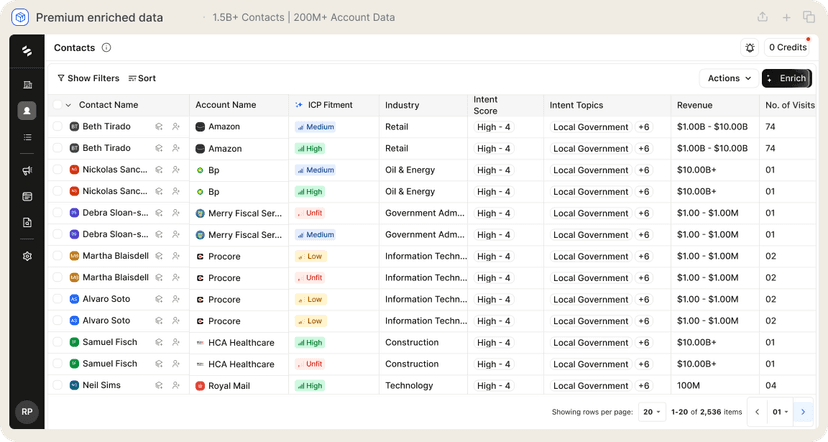
Task: Go to next page arrow
Action: tap(803, 412)
